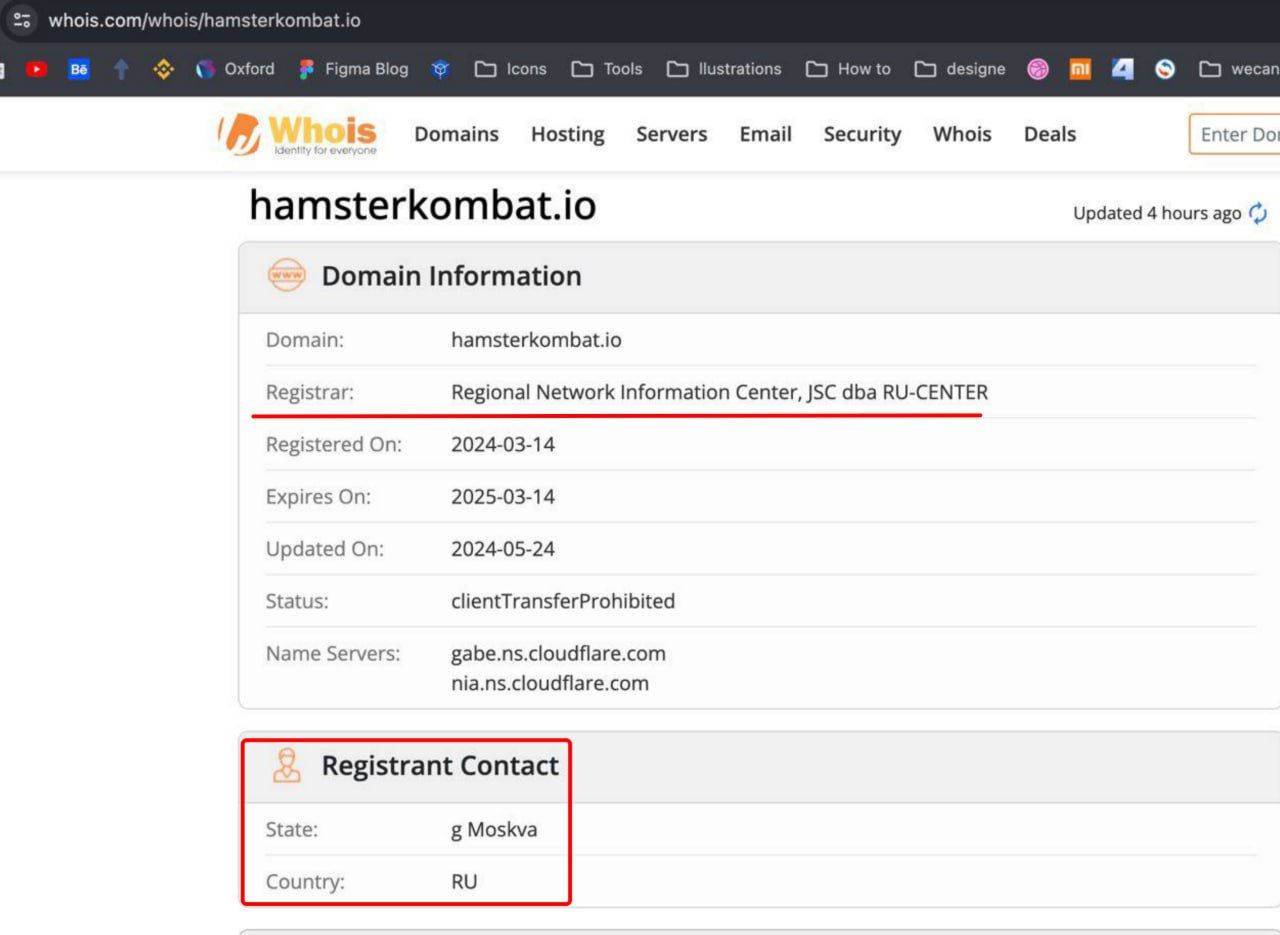This screenshot has height=935, width=1280.
Task: Open the Hosting menu
Action: [x=567, y=134]
